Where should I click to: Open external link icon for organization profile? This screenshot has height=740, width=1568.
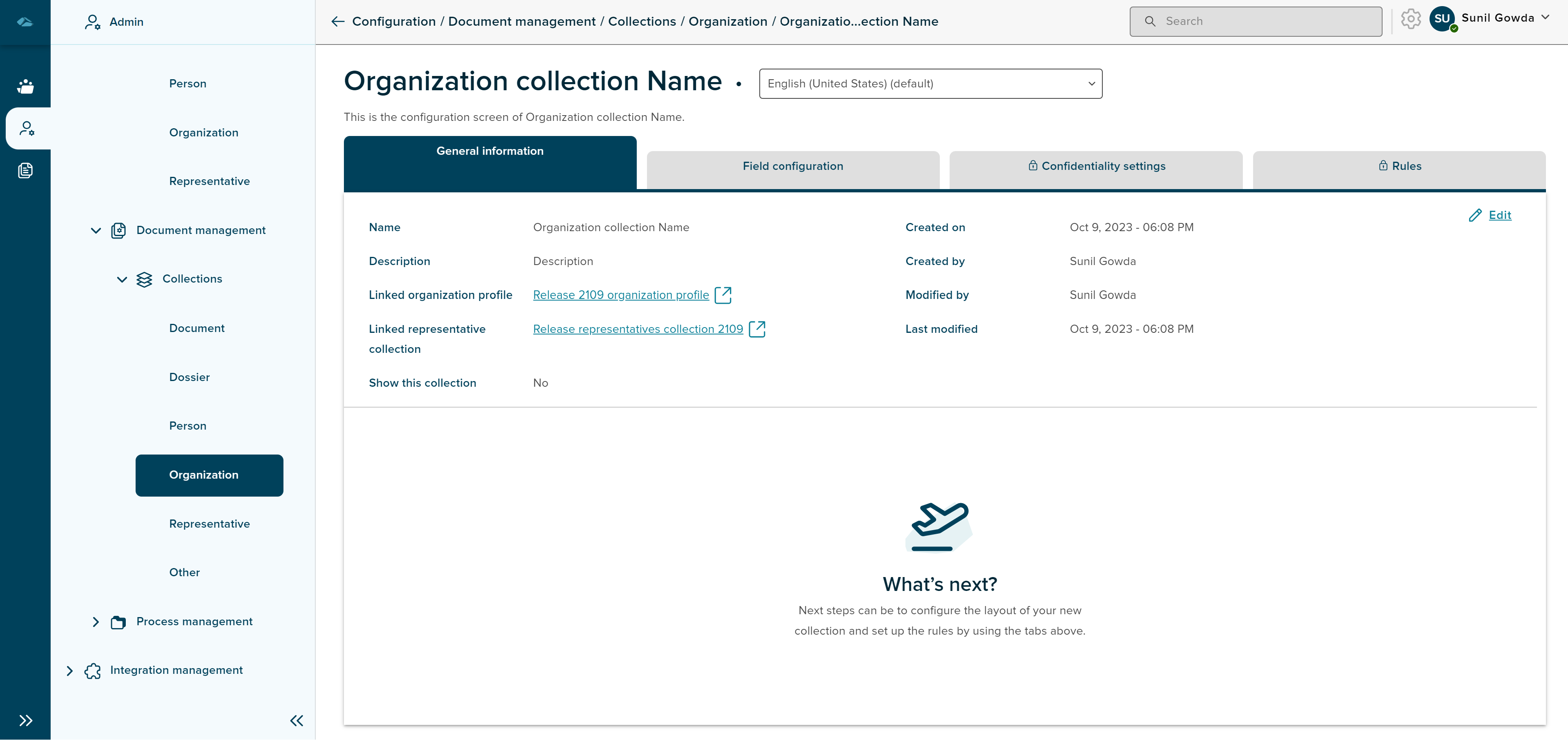pyautogui.click(x=723, y=295)
